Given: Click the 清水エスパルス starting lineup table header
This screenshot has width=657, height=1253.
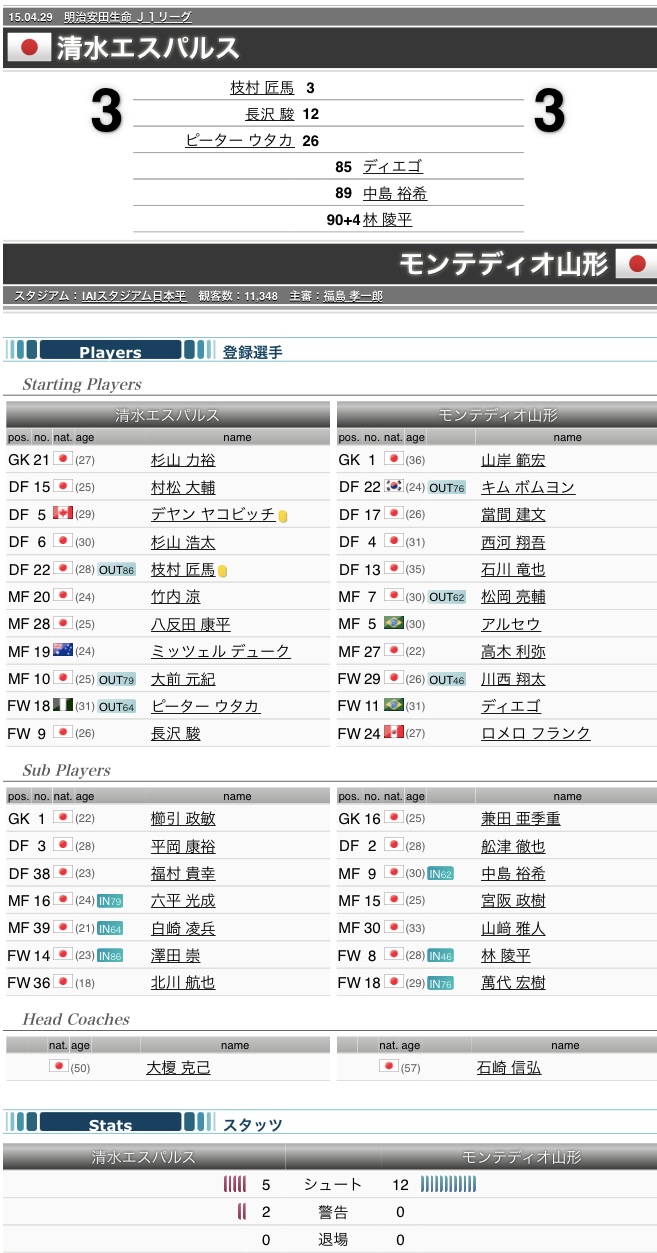Looking at the screenshot, I should [x=167, y=415].
